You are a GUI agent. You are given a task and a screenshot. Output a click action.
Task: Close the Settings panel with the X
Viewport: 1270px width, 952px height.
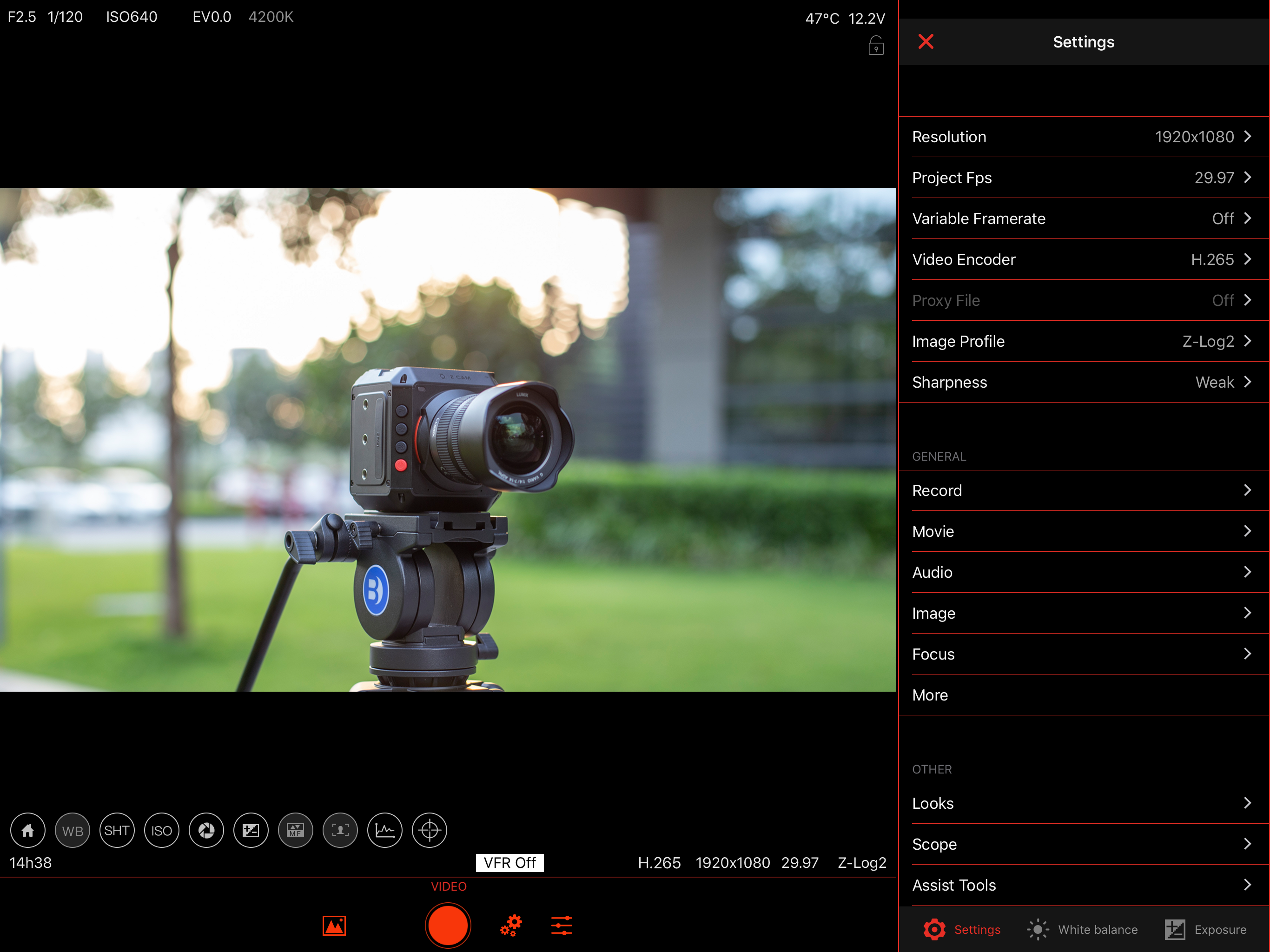926,41
